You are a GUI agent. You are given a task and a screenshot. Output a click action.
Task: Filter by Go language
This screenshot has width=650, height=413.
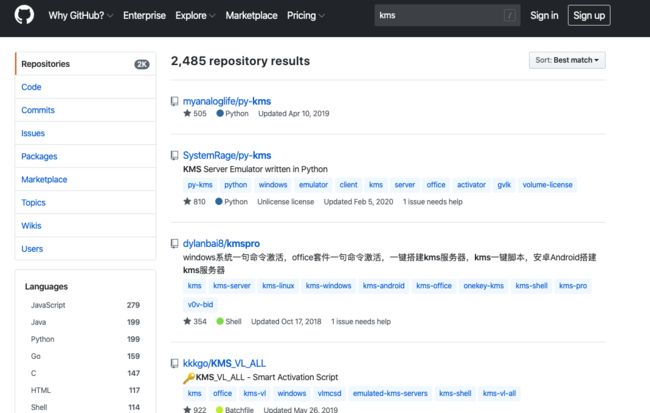(85, 356)
